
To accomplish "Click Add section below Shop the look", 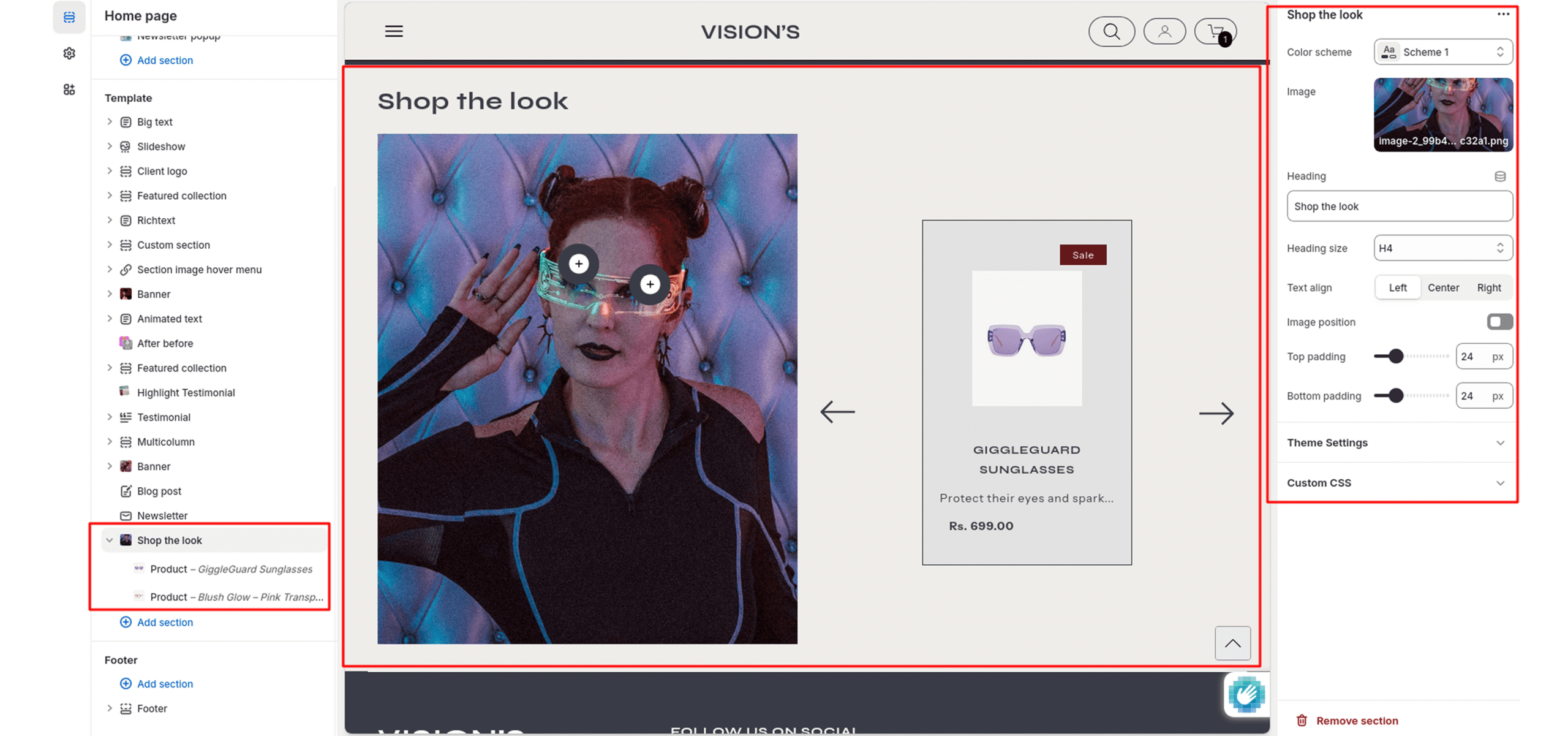I will click(156, 621).
